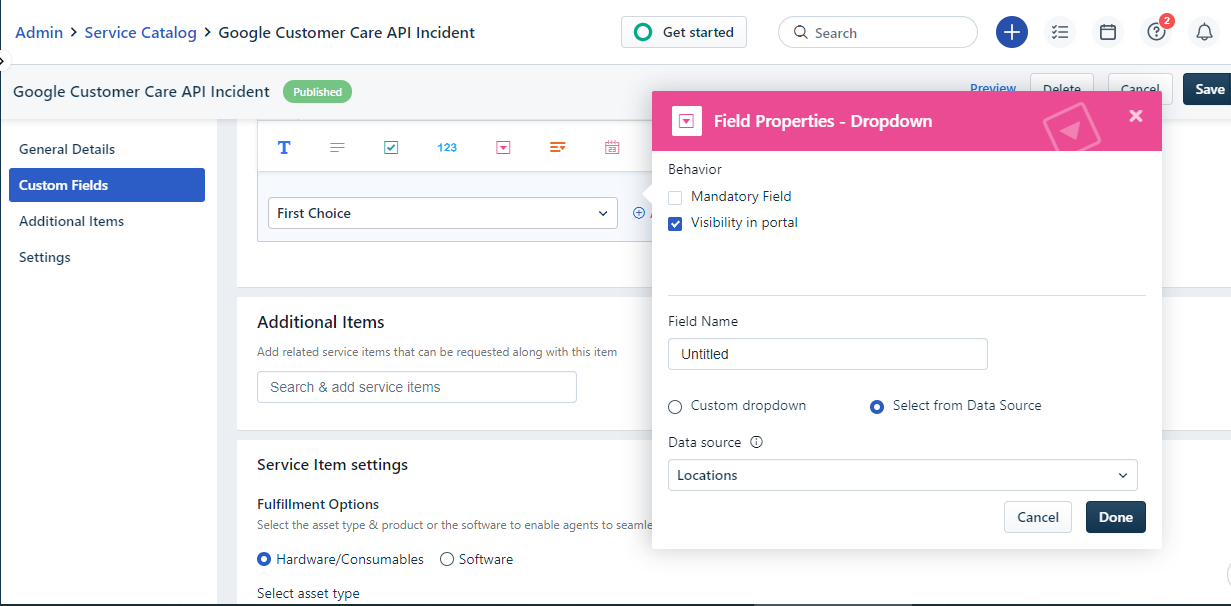Click the blue plus create button

[x=1012, y=32]
